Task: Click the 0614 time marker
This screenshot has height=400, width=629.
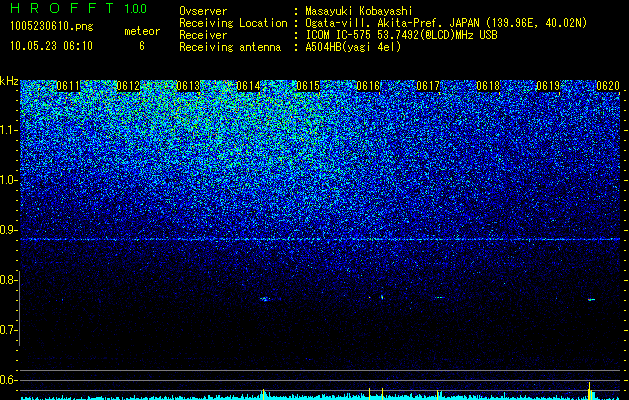Action: coord(248,86)
